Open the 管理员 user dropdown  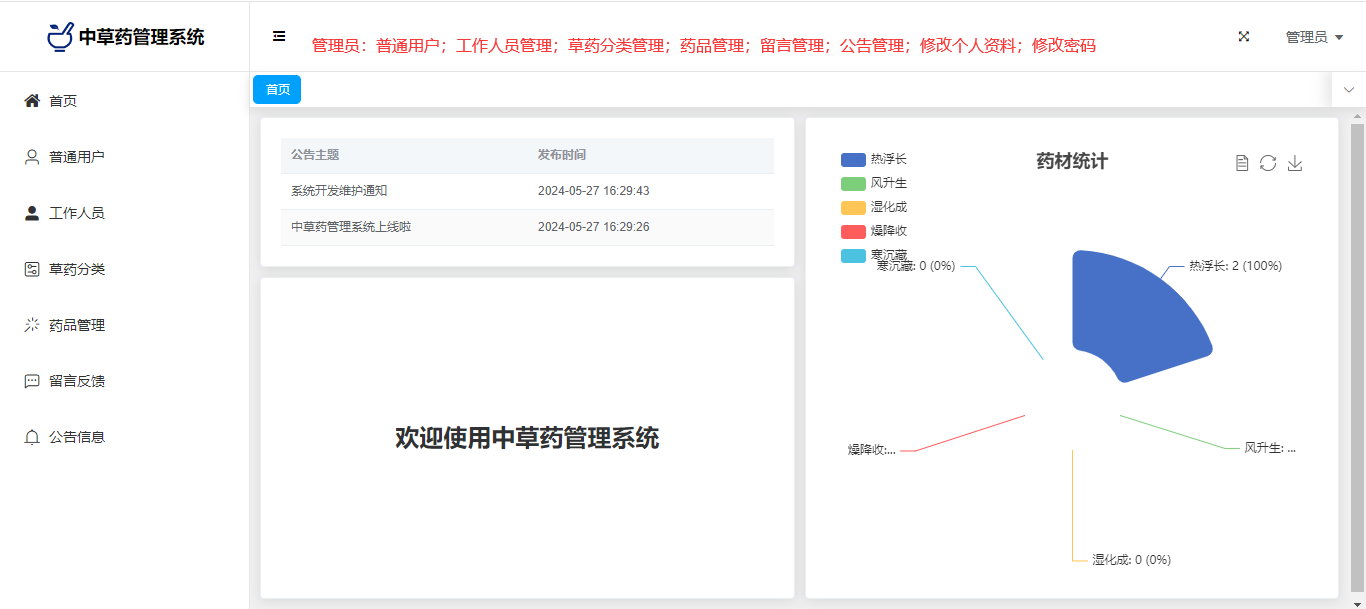[1313, 37]
